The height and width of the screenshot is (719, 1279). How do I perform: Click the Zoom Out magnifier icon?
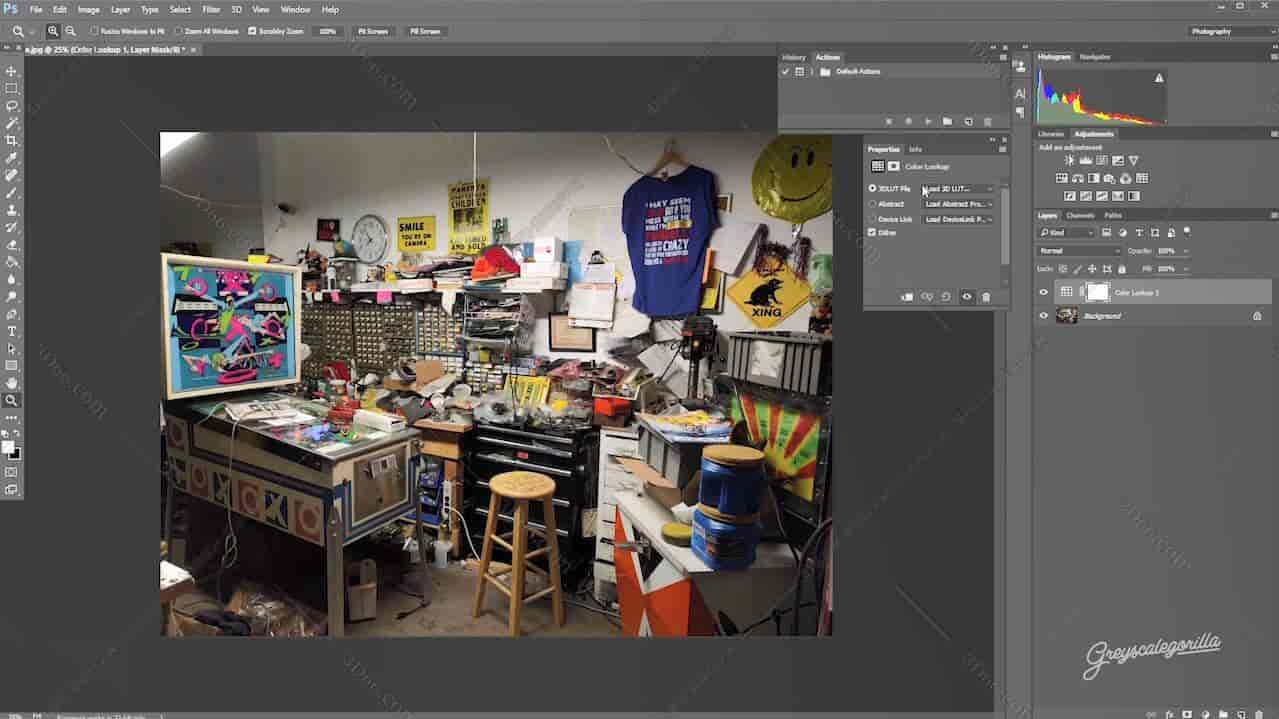click(70, 31)
